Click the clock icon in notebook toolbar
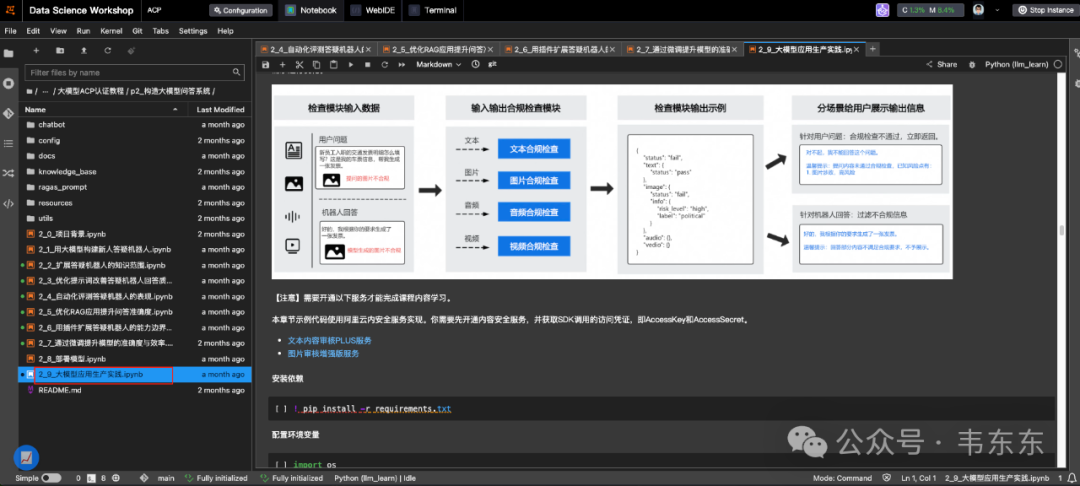The image size is (1080, 486). pyautogui.click(x=475, y=64)
